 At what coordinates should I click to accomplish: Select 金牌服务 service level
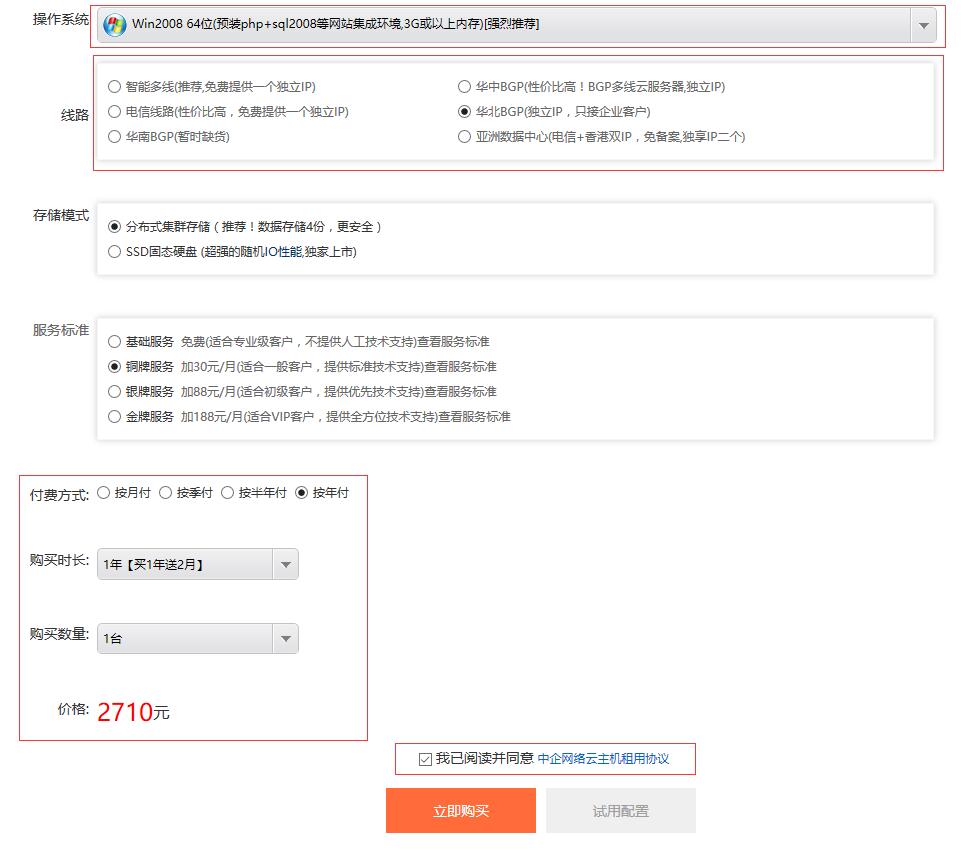115,417
